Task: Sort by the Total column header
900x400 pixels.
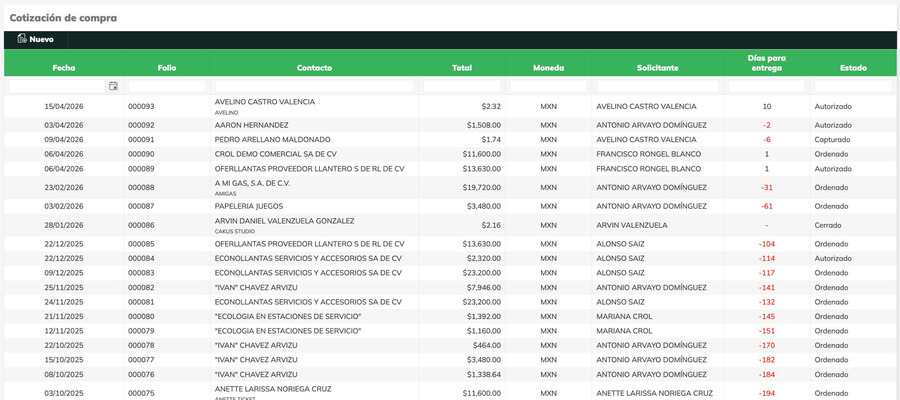Action: point(462,68)
